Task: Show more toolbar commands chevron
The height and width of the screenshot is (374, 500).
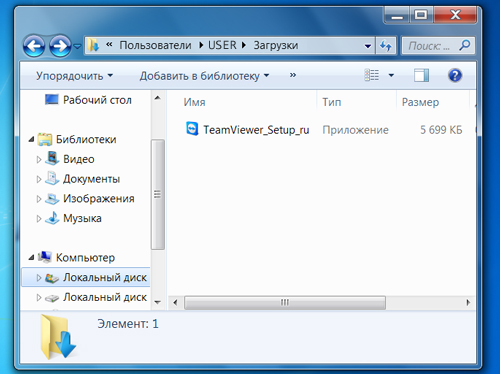Action: click(x=293, y=75)
